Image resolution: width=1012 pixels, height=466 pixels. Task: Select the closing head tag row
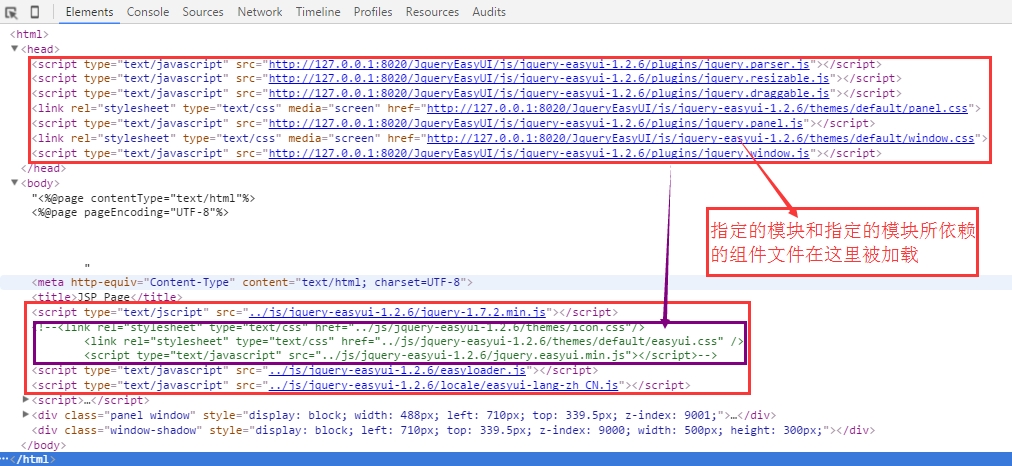(43, 168)
